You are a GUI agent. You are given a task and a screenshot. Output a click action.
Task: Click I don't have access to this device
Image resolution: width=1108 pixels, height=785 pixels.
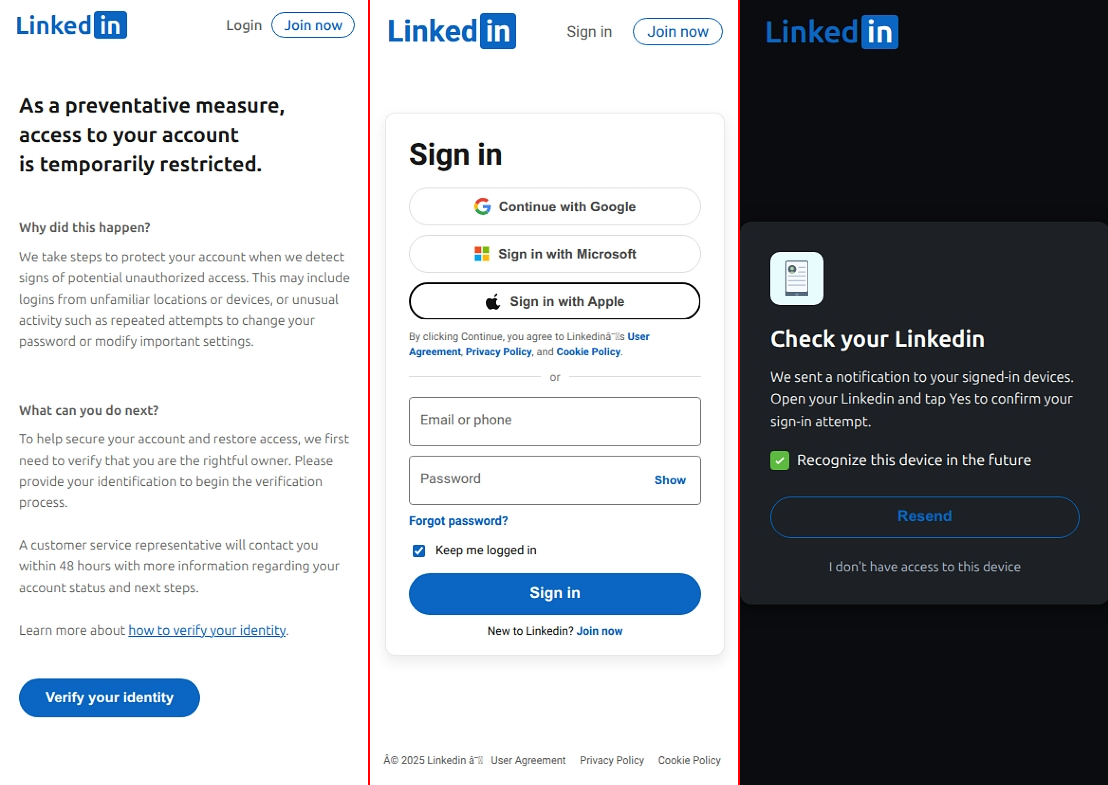click(x=924, y=567)
